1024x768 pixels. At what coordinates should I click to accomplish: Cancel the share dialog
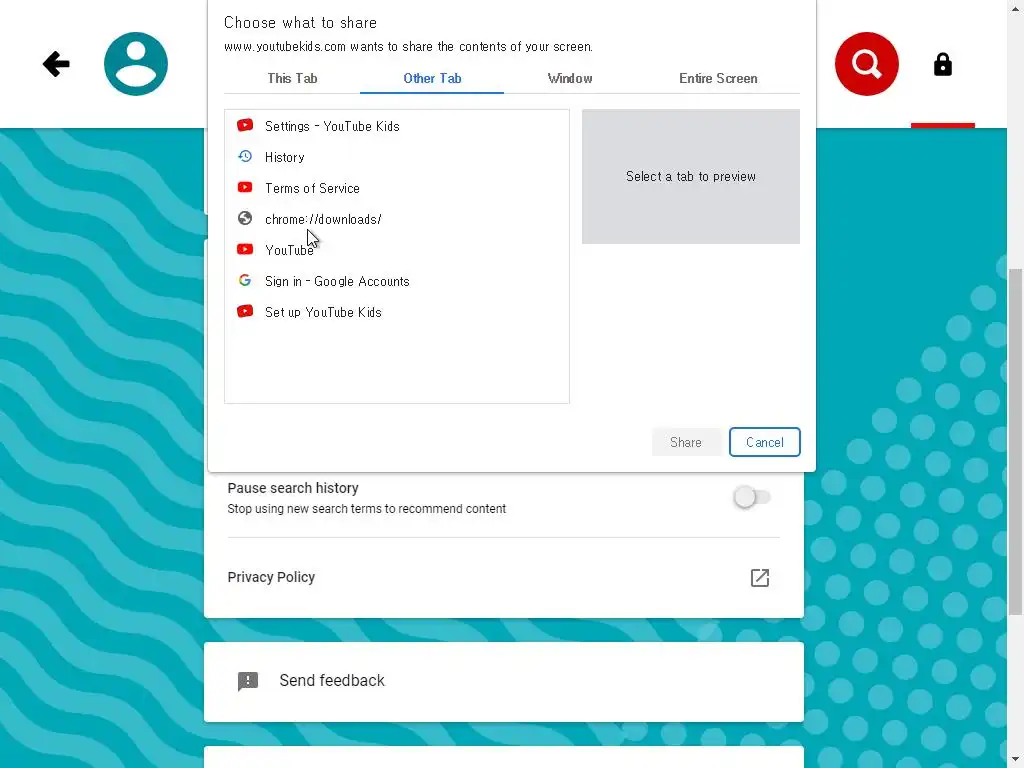coord(765,442)
